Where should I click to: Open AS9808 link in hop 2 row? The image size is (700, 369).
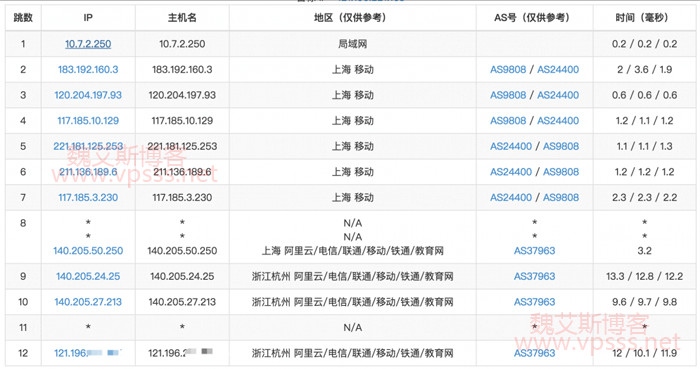click(508, 69)
